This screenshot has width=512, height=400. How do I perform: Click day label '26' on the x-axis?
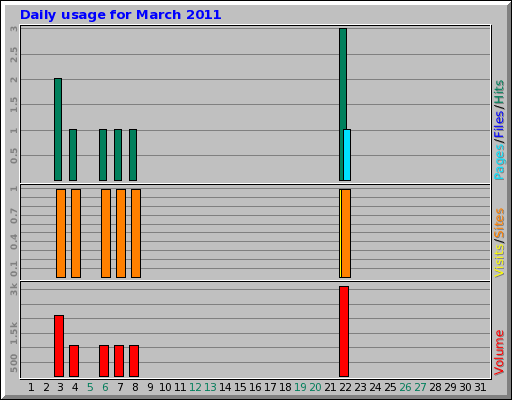(x=405, y=387)
